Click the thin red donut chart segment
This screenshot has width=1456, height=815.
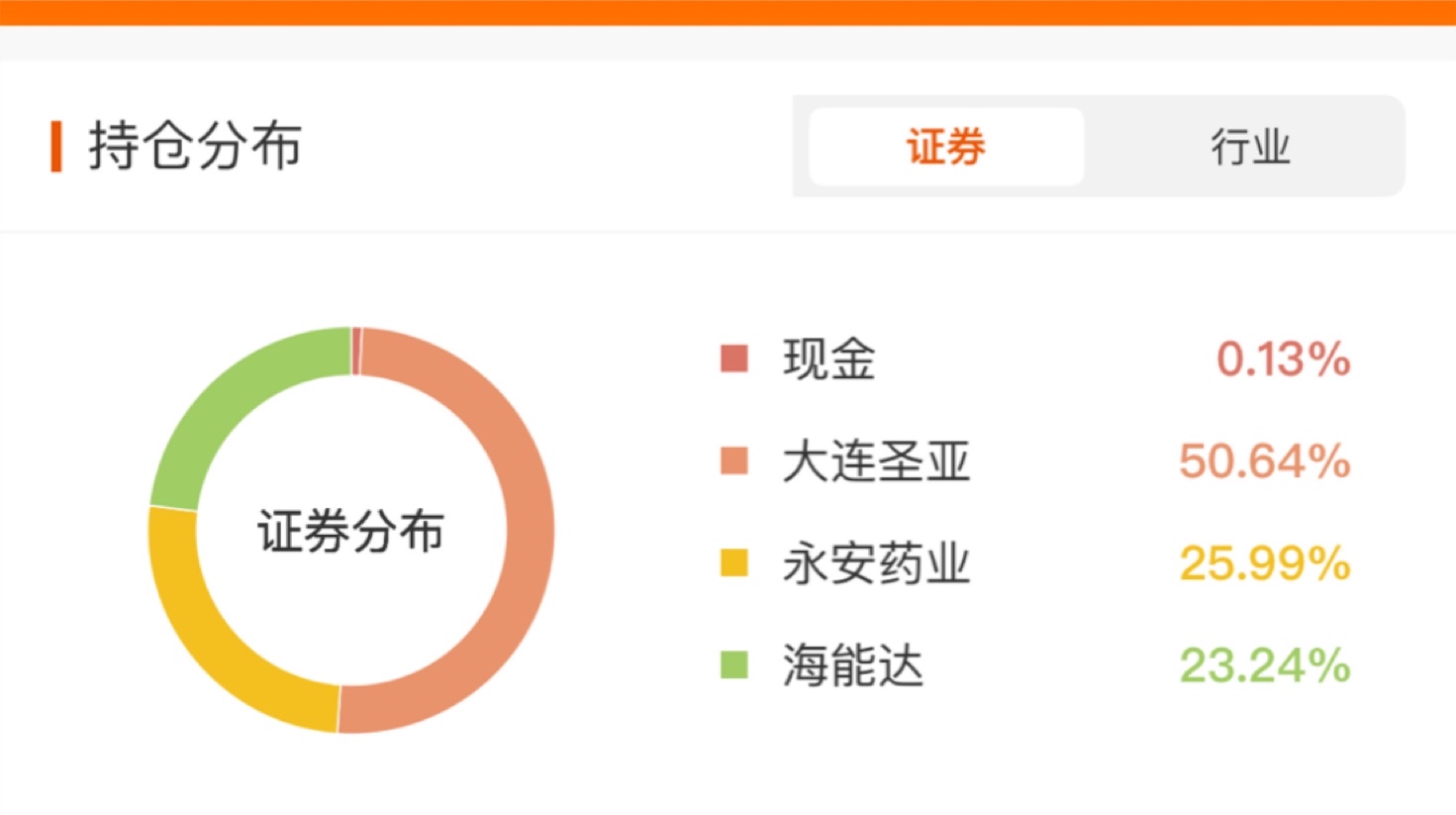pyautogui.click(x=356, y=351)
